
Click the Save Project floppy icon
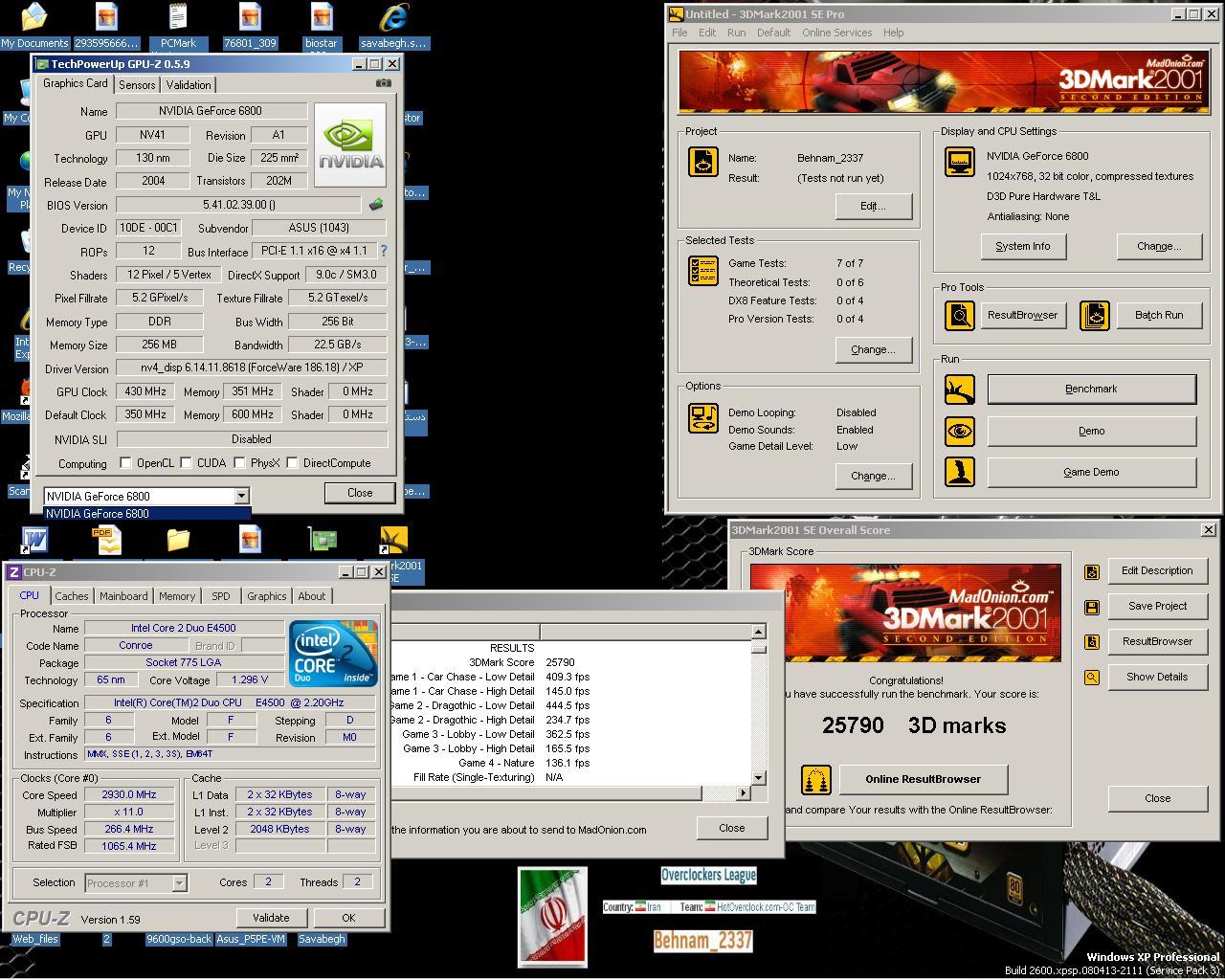pos(1092,607)
